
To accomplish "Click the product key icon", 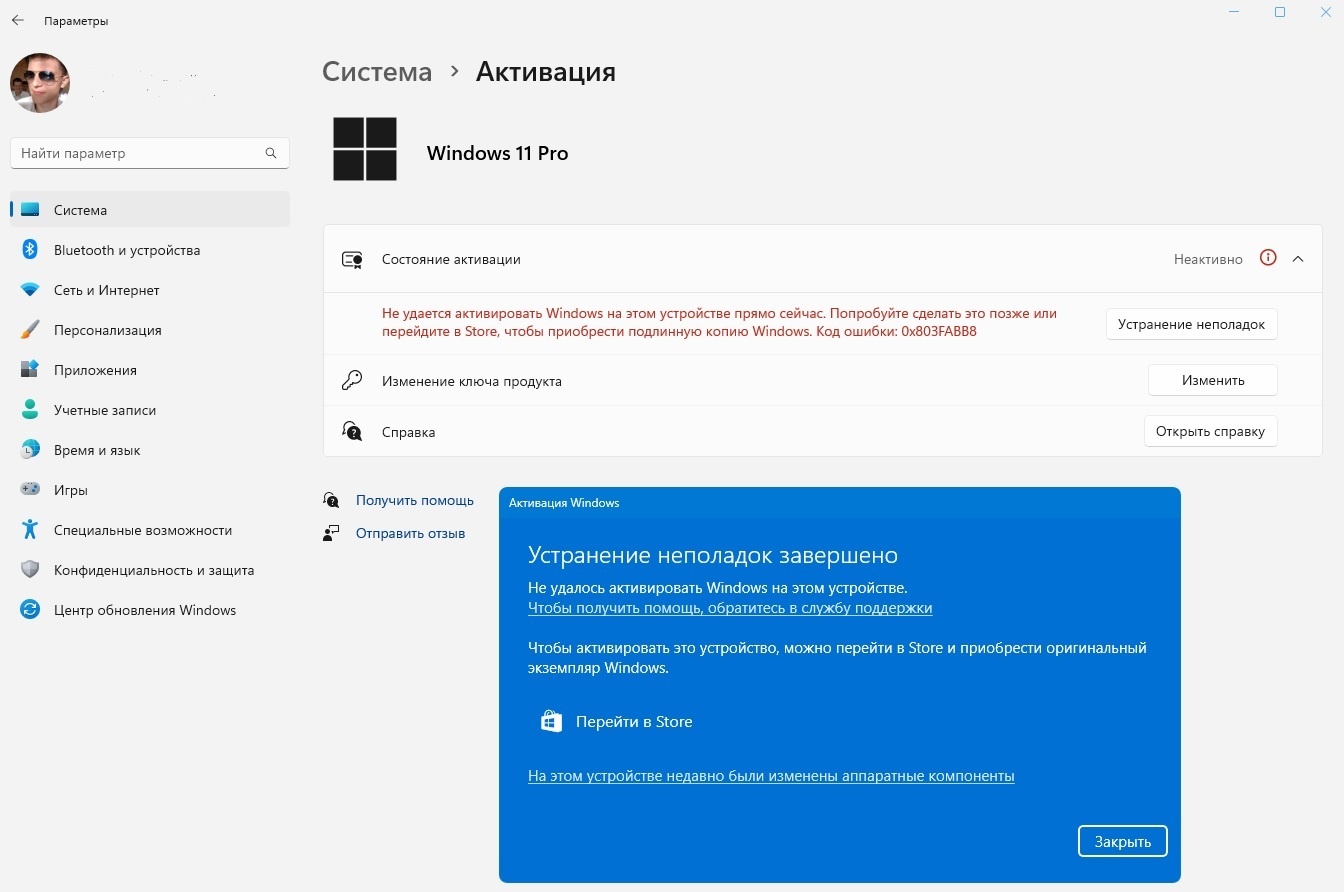I will [x=352, y=381].
